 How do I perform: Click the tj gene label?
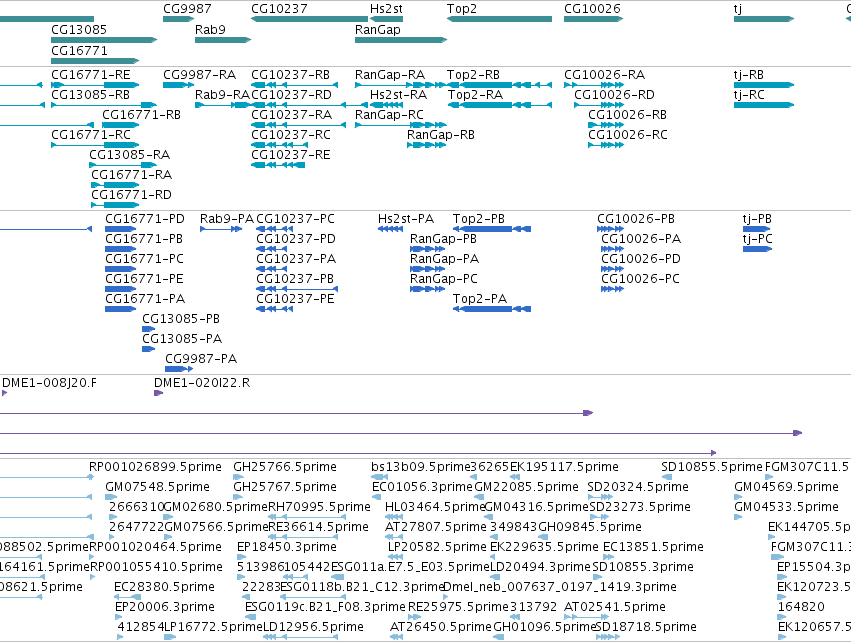tap(738, 9)
